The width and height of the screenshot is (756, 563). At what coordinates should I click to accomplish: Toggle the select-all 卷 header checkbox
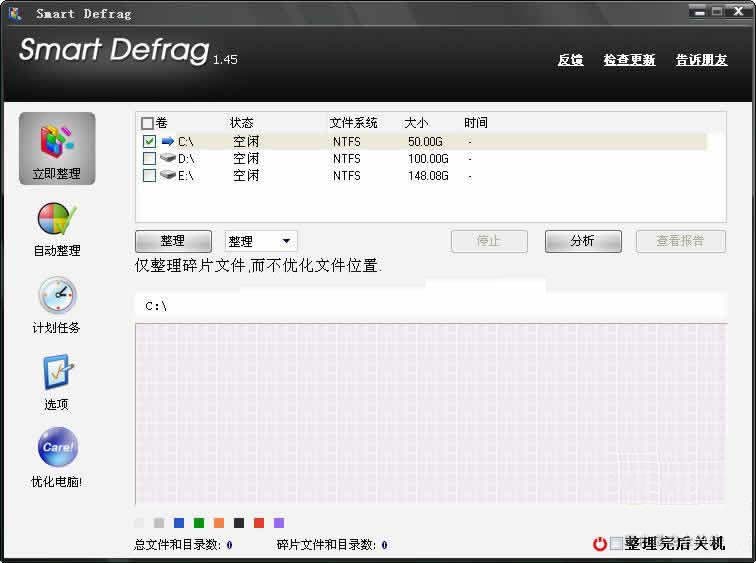(x=147, y=124)
